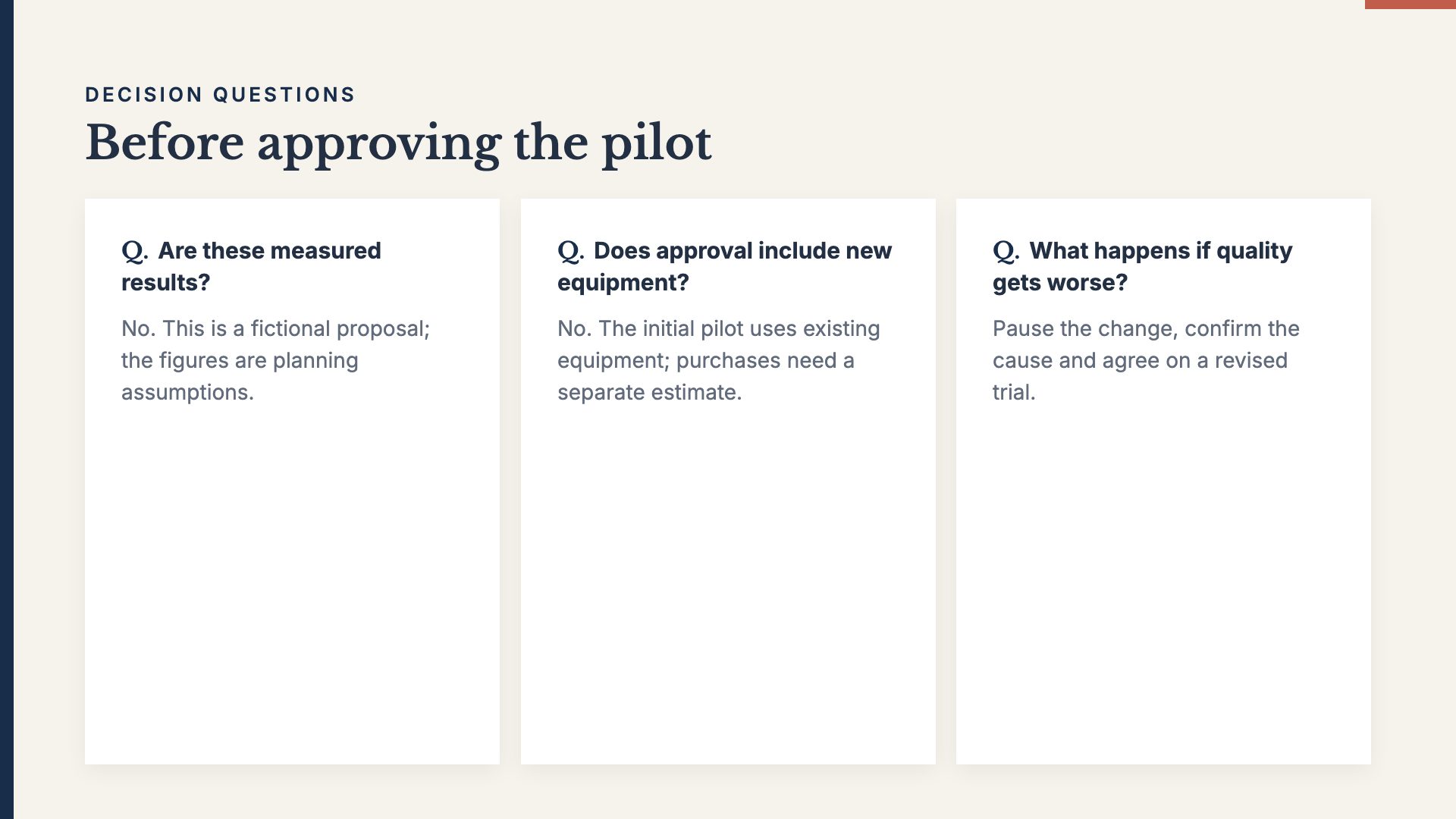Select the 'Before approving the pilot' heading
The height and width of the screenshot is (819, 1456).
pyautogui.click(x=398, y=143)
